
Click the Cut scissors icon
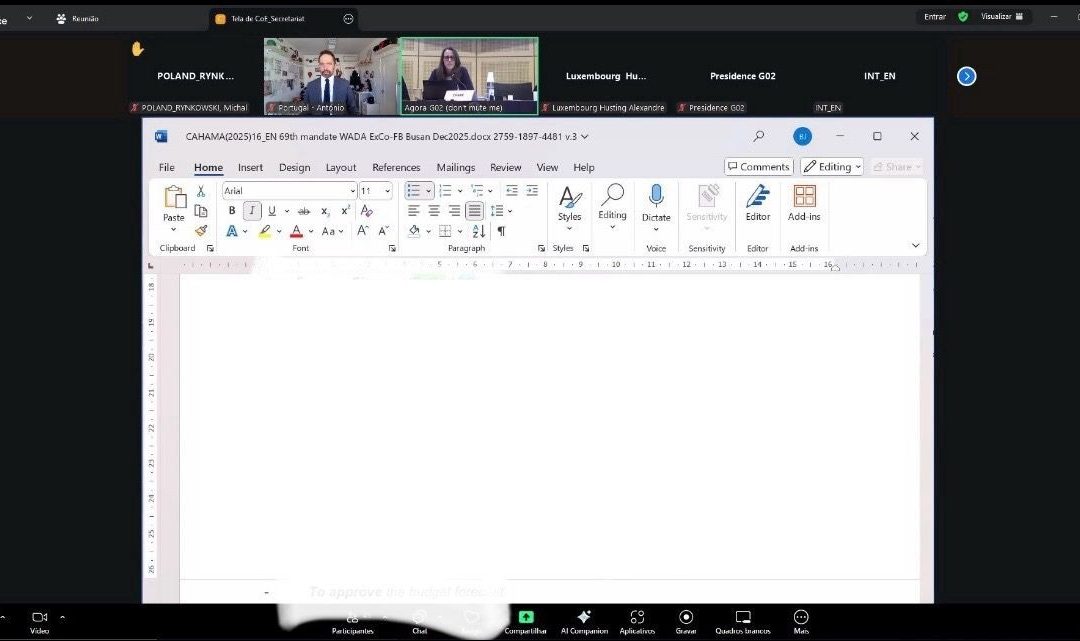point(201,191)
